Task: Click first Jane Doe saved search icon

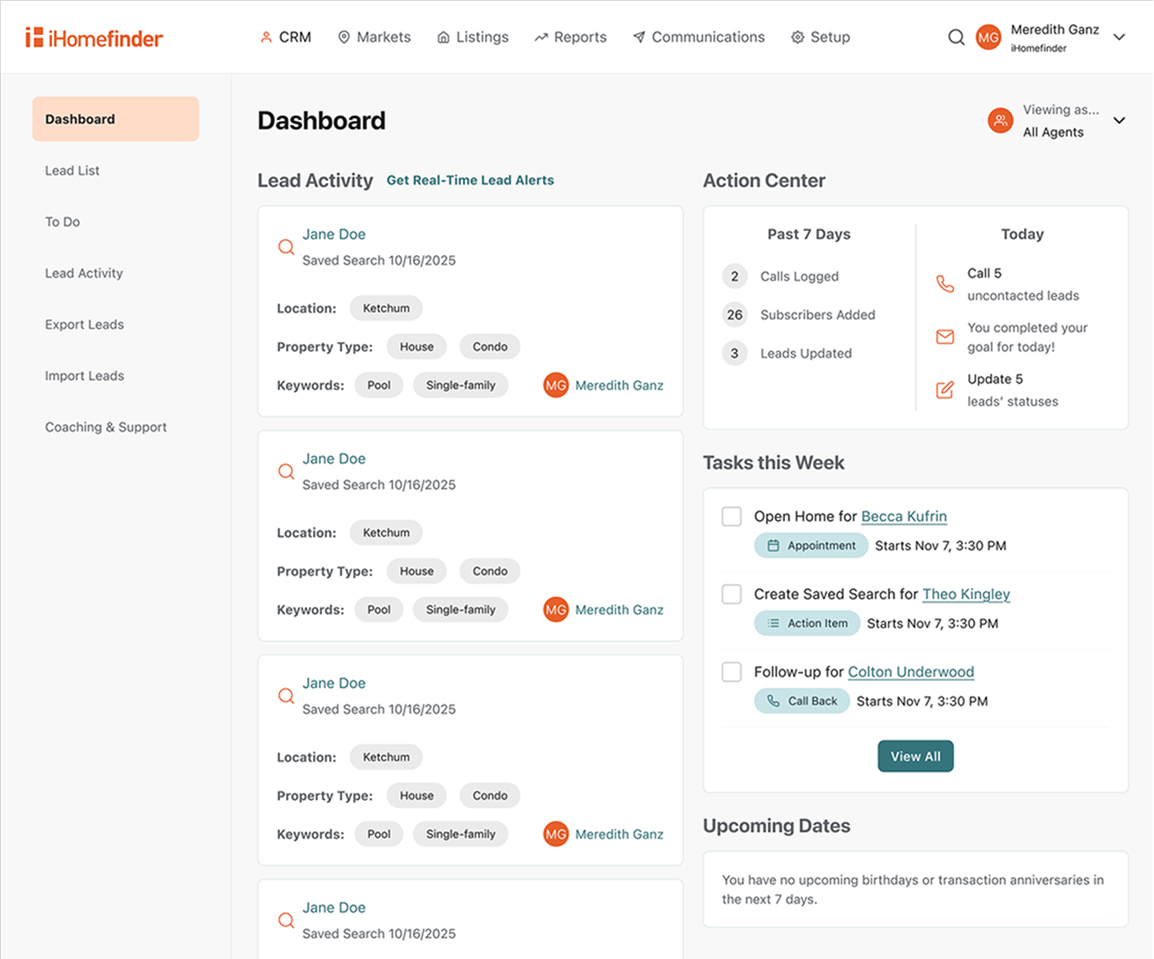Action: (286, 247)
